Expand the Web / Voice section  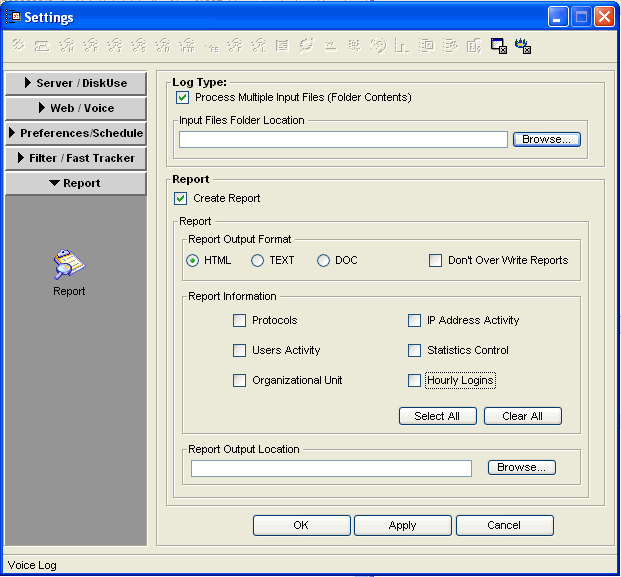coord(76,108)
